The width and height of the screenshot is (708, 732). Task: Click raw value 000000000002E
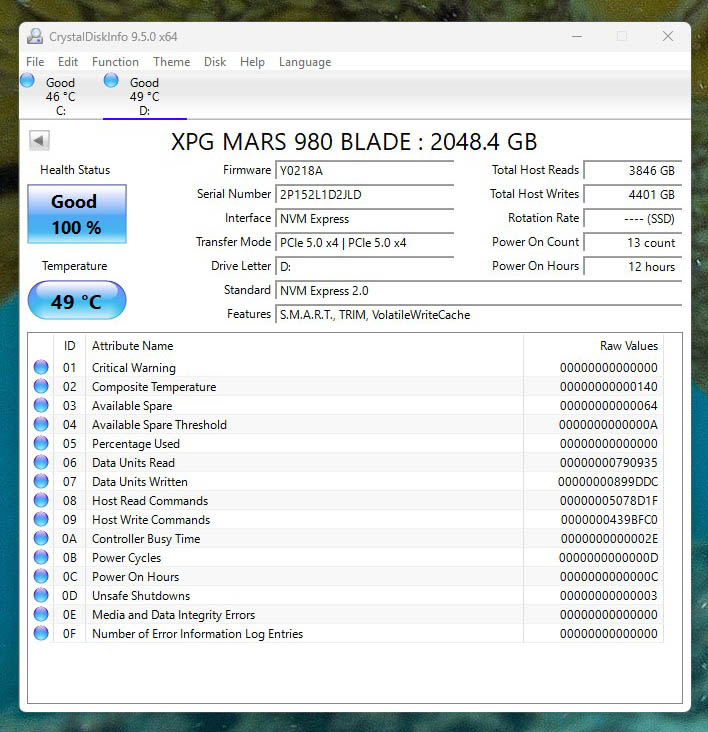(609, 539)
